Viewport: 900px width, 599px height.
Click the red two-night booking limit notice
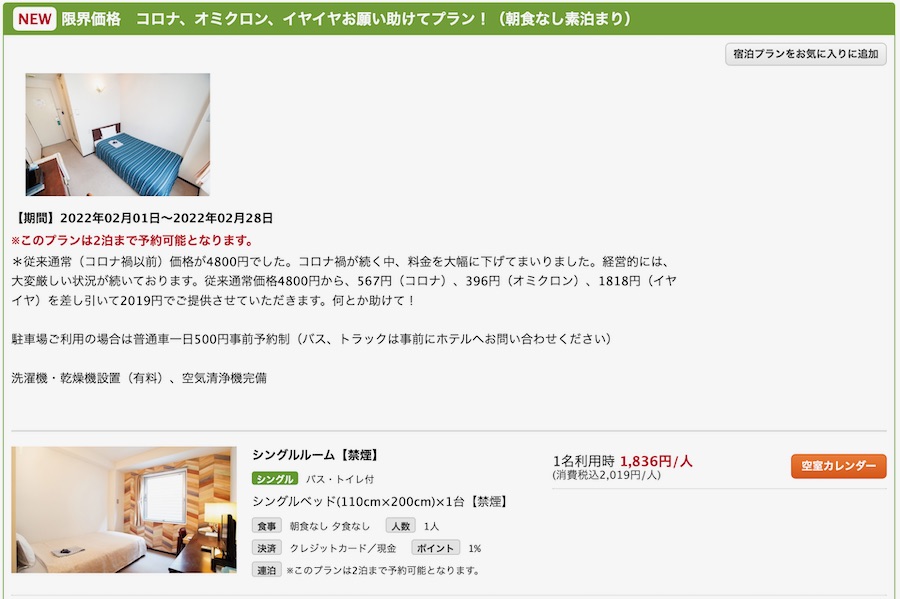pyautogui.click(x=132, y=240)
